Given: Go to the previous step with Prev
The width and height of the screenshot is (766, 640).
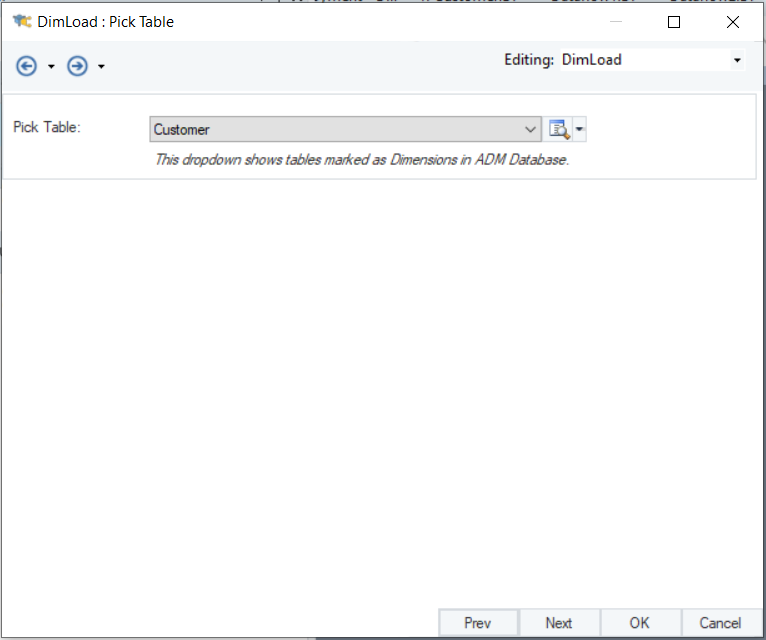Looking at the screenshot, I should 478,623.
